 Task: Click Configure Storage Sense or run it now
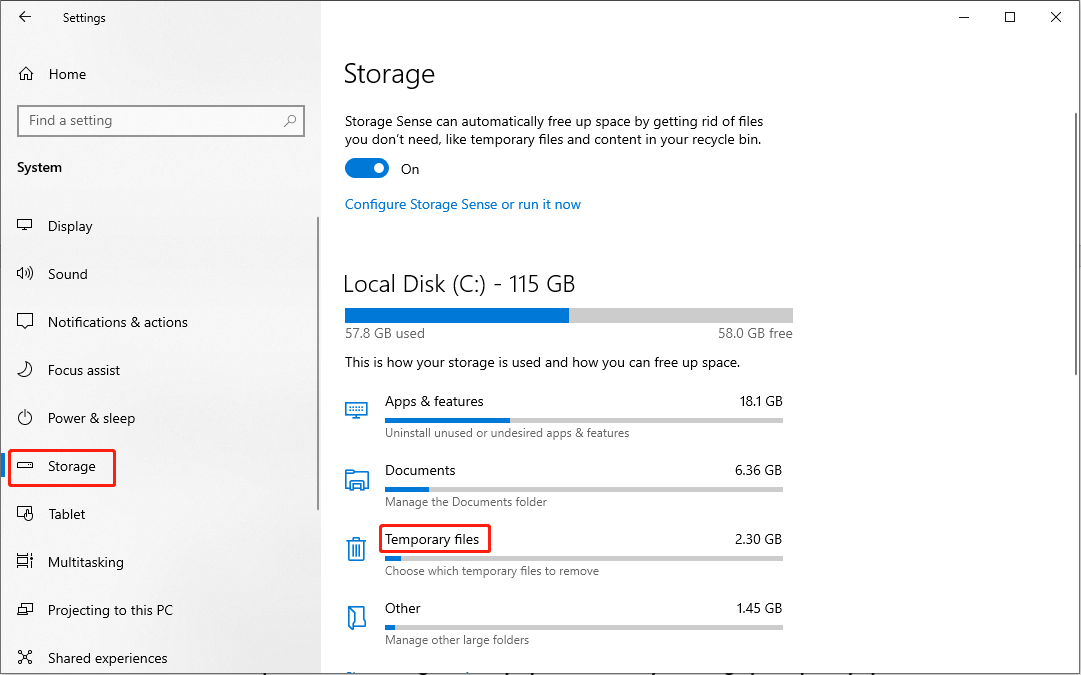462,204
